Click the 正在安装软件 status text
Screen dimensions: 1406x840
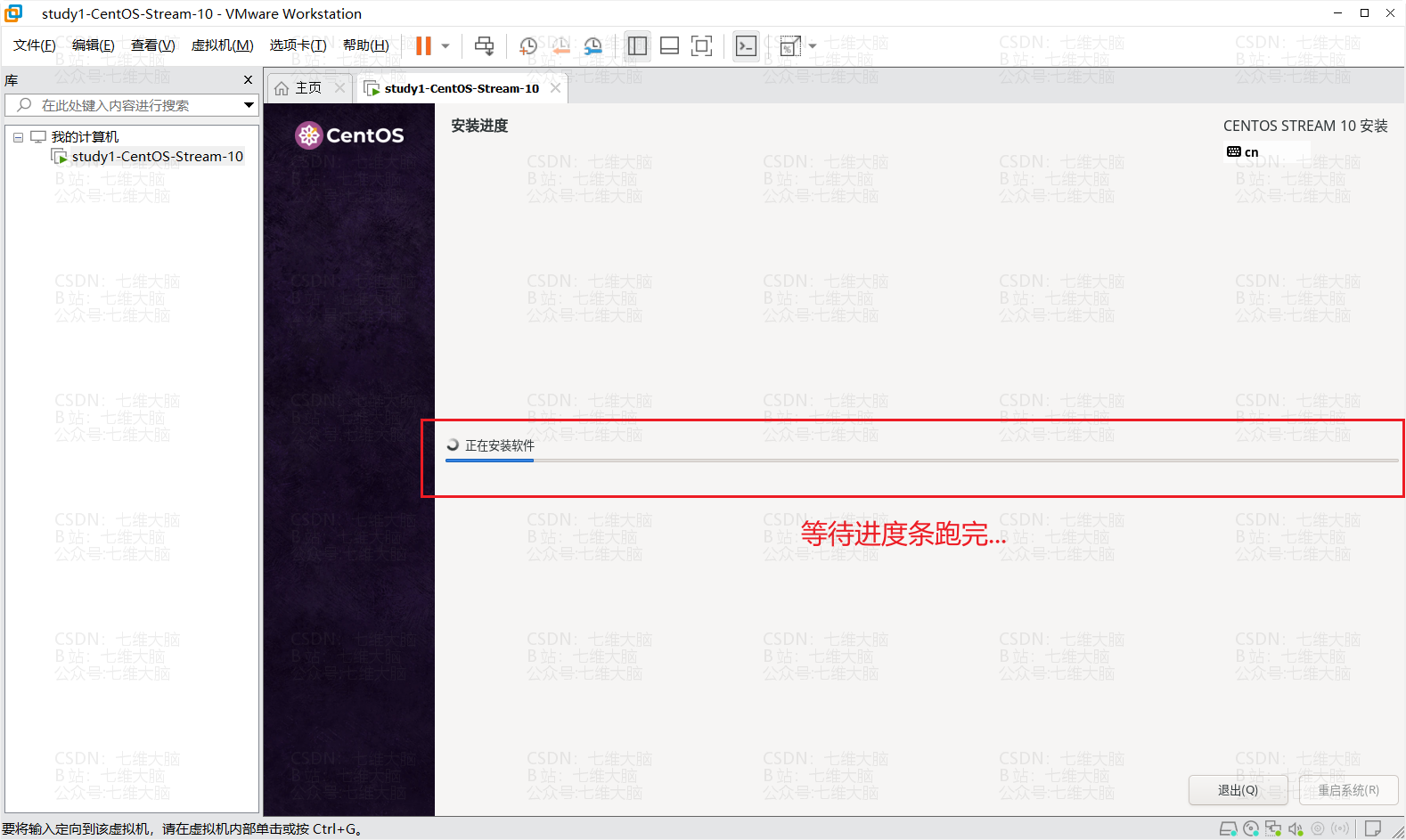click(500, 445)
